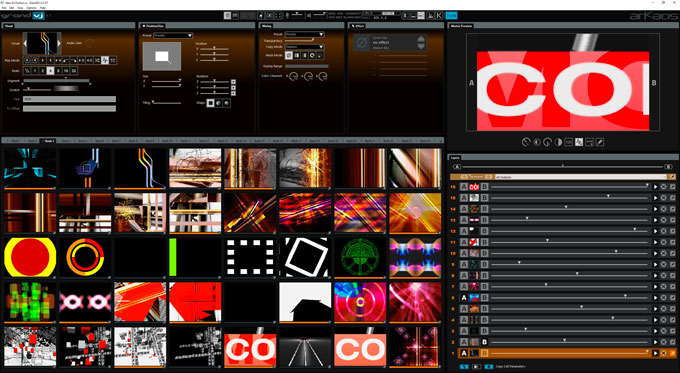
Task: Open layer 14 edit icon at row end
Action: [673, 209]
